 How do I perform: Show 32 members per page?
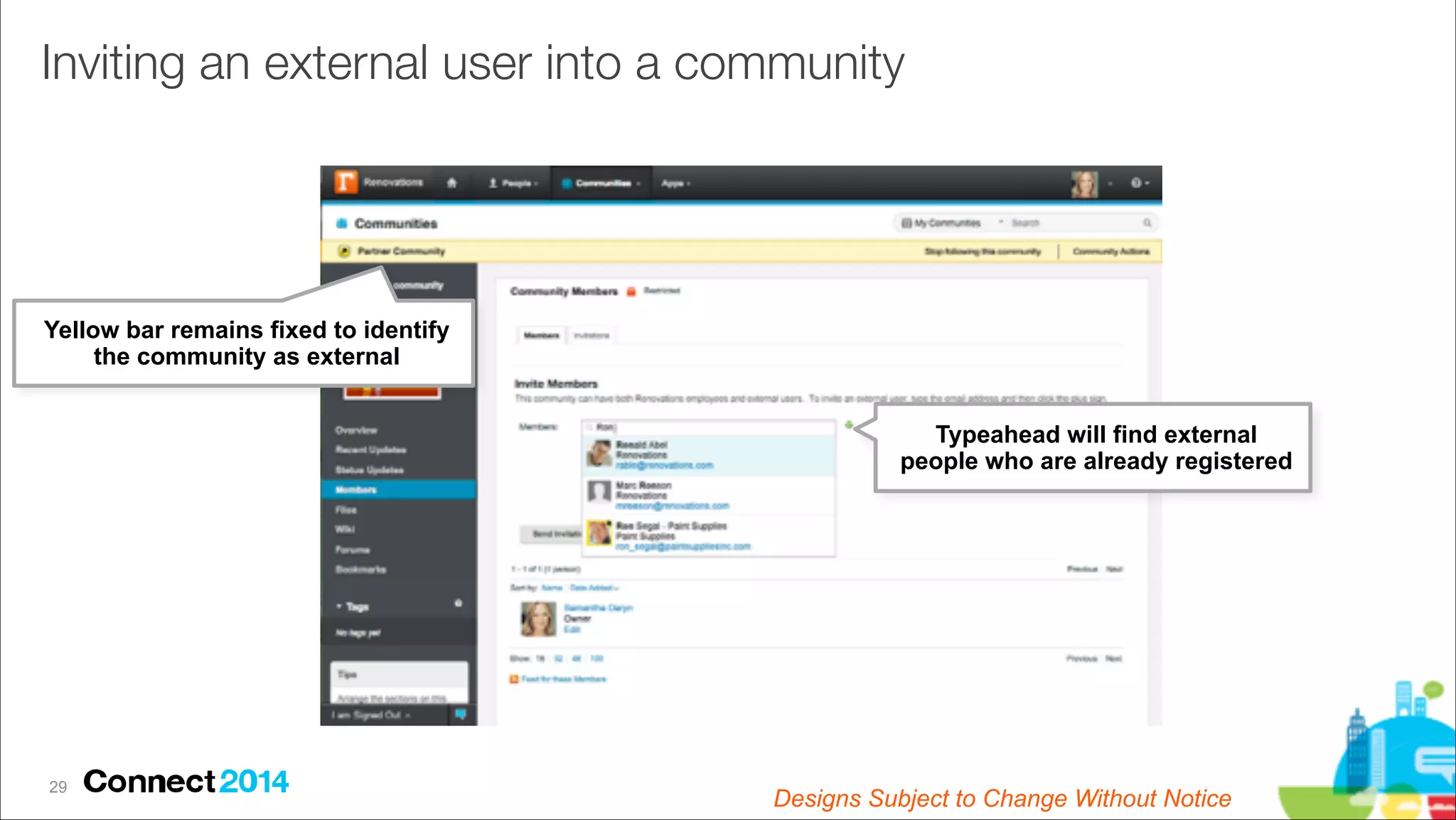[558, 659]
